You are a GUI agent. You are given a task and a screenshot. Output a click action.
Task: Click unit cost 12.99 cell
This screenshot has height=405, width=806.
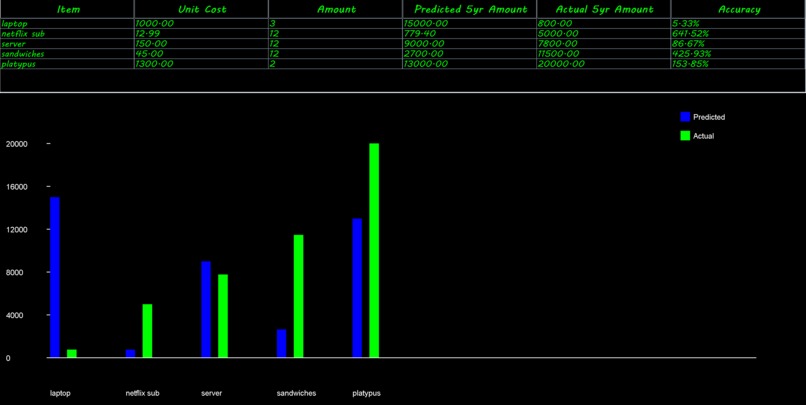(x=201, y=33)
